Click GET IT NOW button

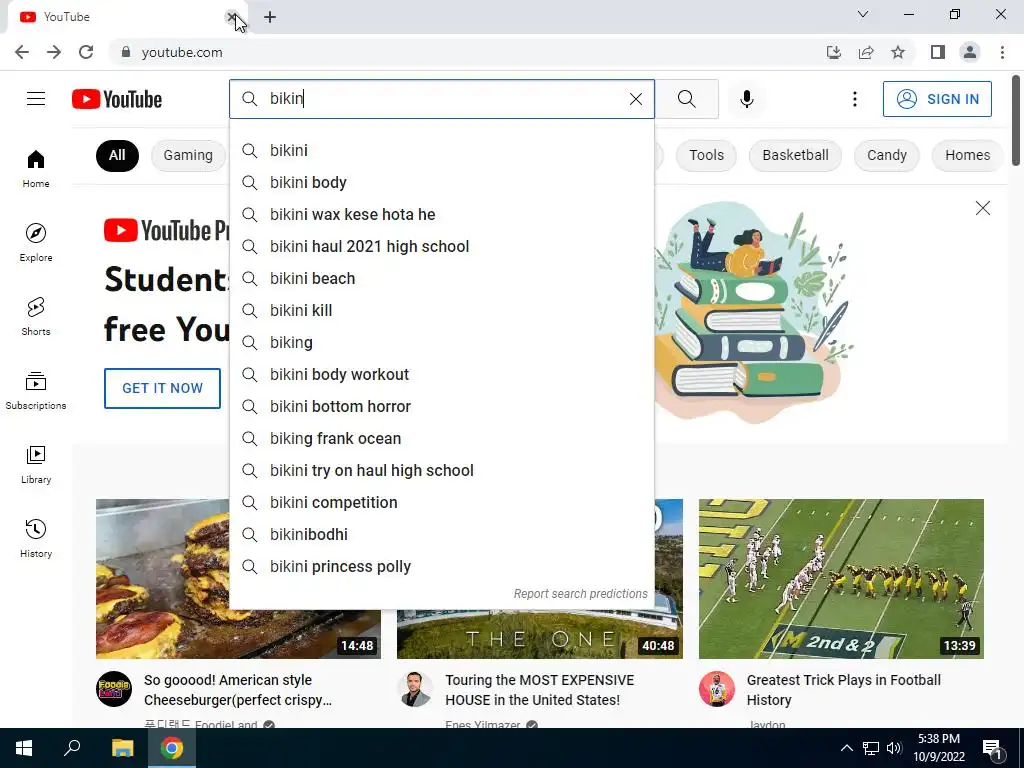pyautogui.click(x=163, y=389)
